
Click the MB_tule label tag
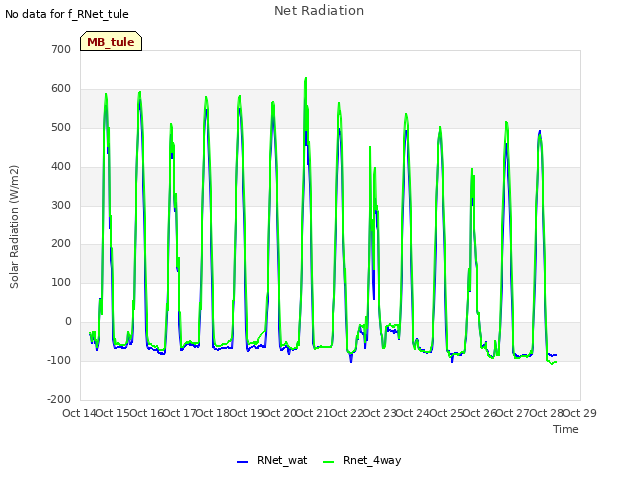(x=111, y=41)
